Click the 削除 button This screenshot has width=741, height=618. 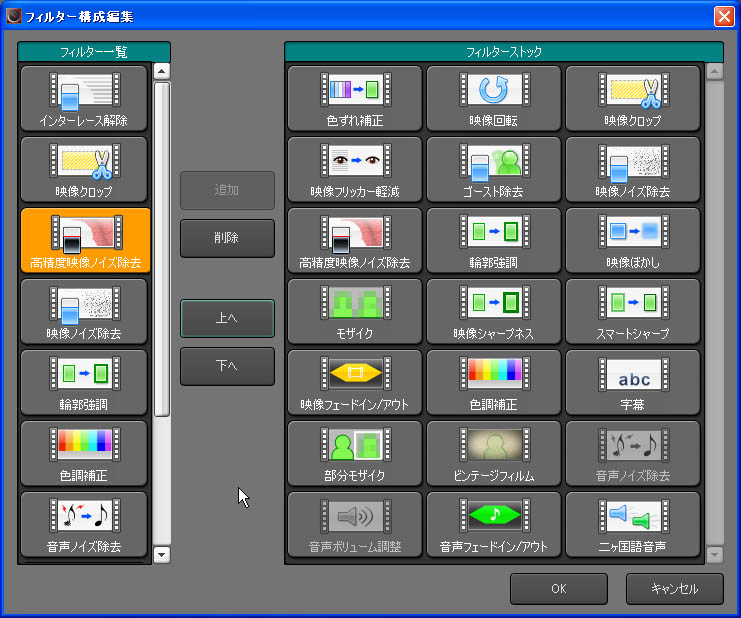coord(227,239)
